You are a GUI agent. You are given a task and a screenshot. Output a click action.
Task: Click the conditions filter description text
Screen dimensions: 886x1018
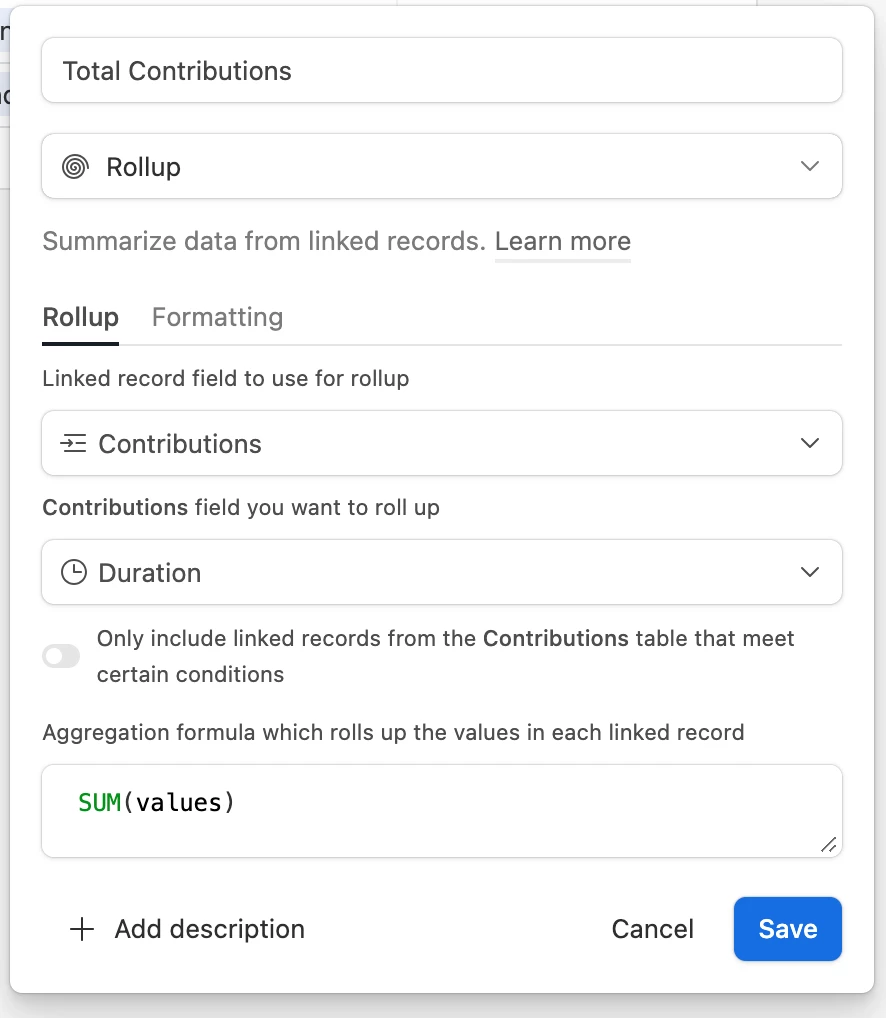click(x=445, y=656)
